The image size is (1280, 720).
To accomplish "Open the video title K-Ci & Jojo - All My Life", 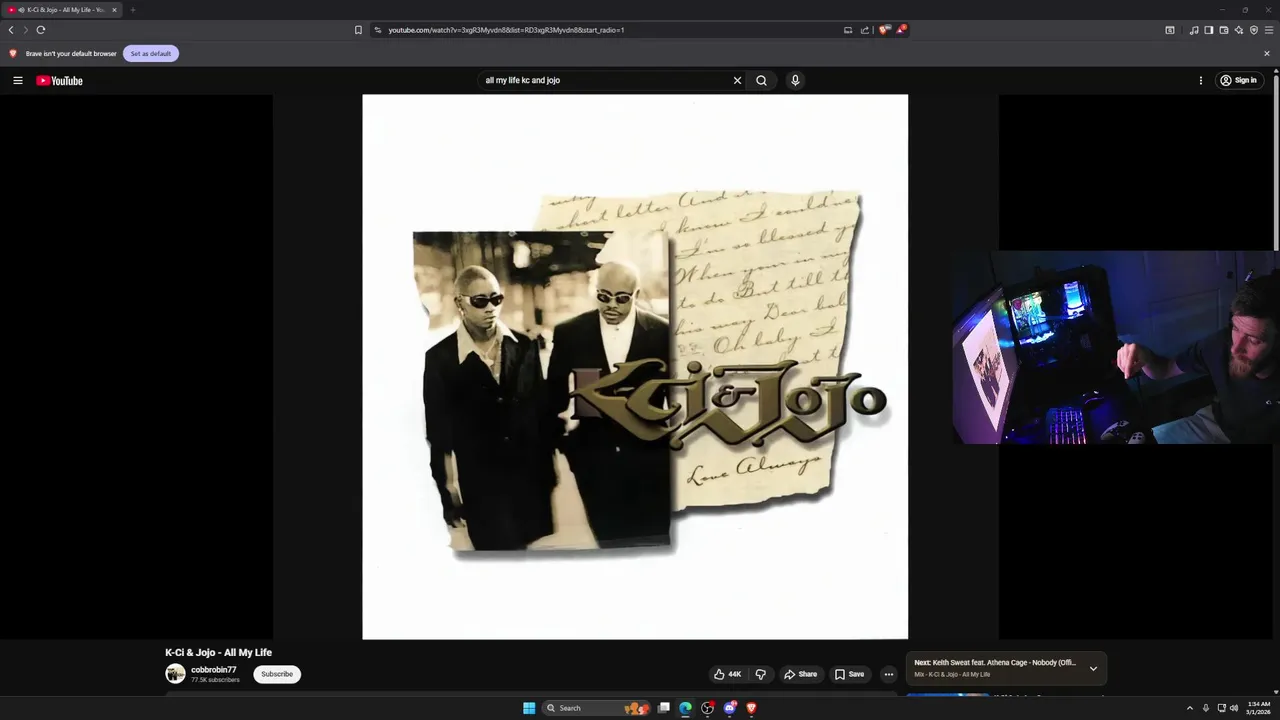I will (219, 652).
